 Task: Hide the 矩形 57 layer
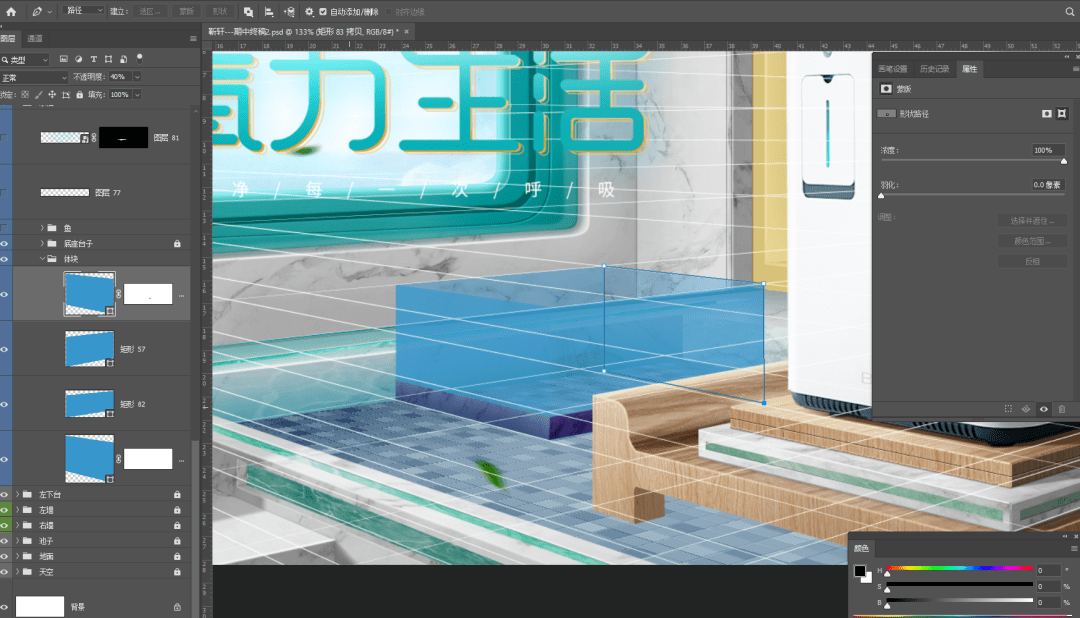click(x=4, y=349)
